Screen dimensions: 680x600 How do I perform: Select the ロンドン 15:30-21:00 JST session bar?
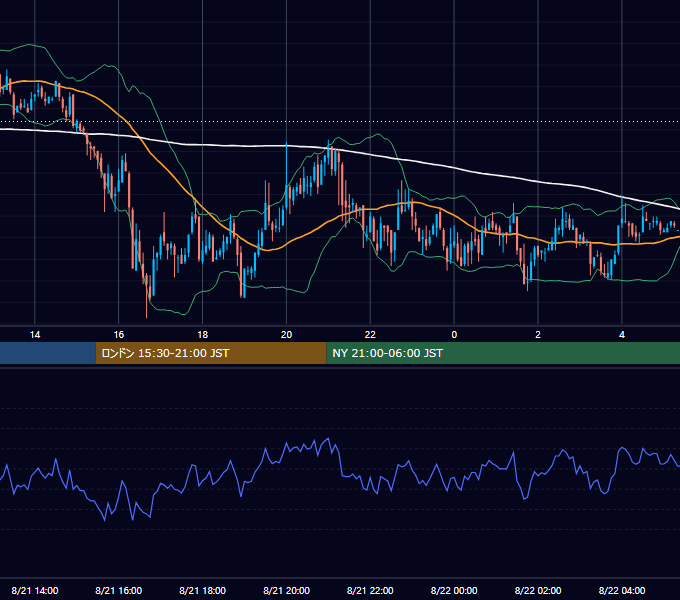211,353
